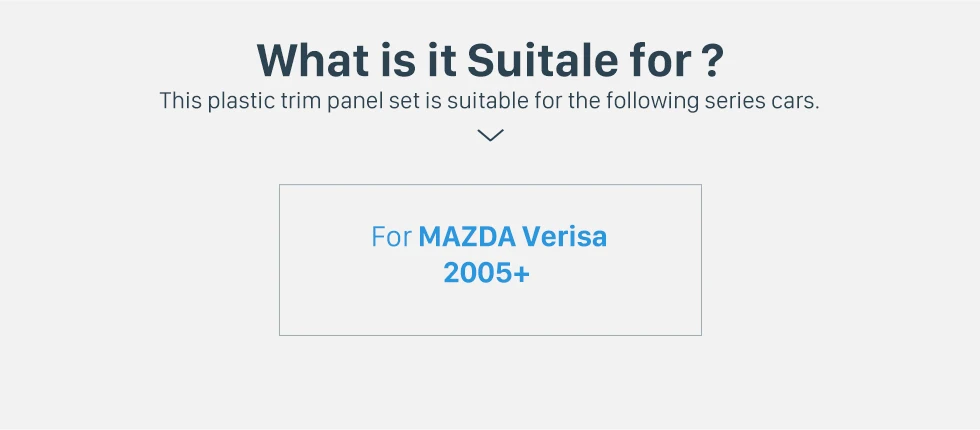Click the downward chevron below the subtitle
Screen dimensions: 980x430
490,135
